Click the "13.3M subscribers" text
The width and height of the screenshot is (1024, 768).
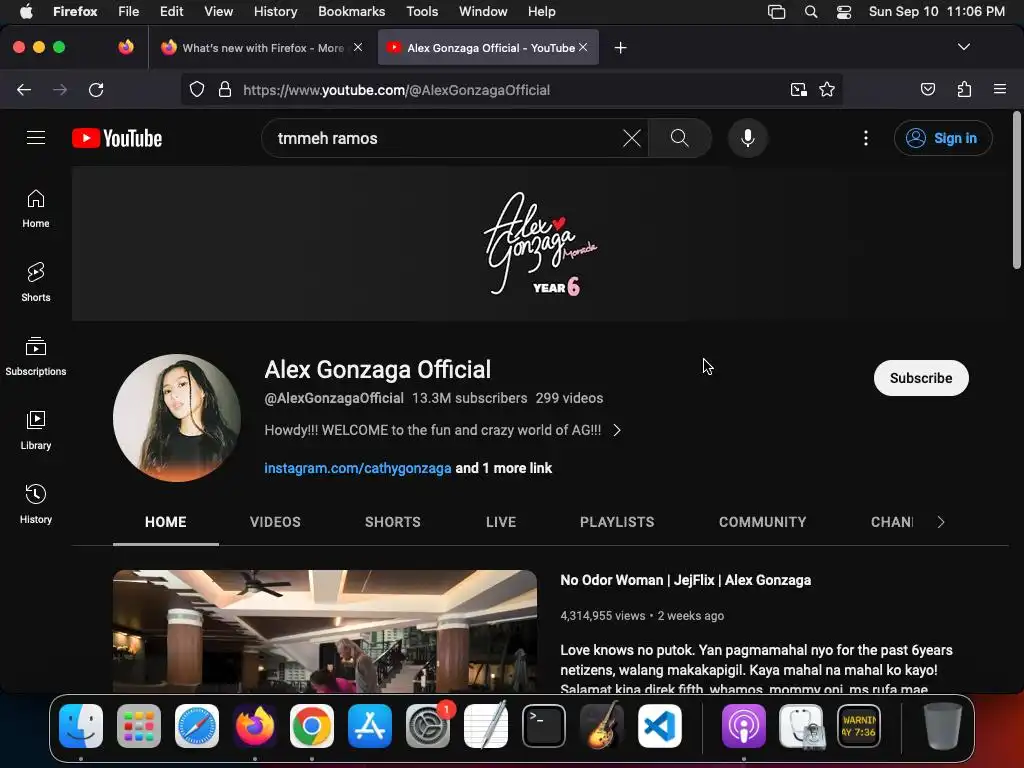coord(469,398)
